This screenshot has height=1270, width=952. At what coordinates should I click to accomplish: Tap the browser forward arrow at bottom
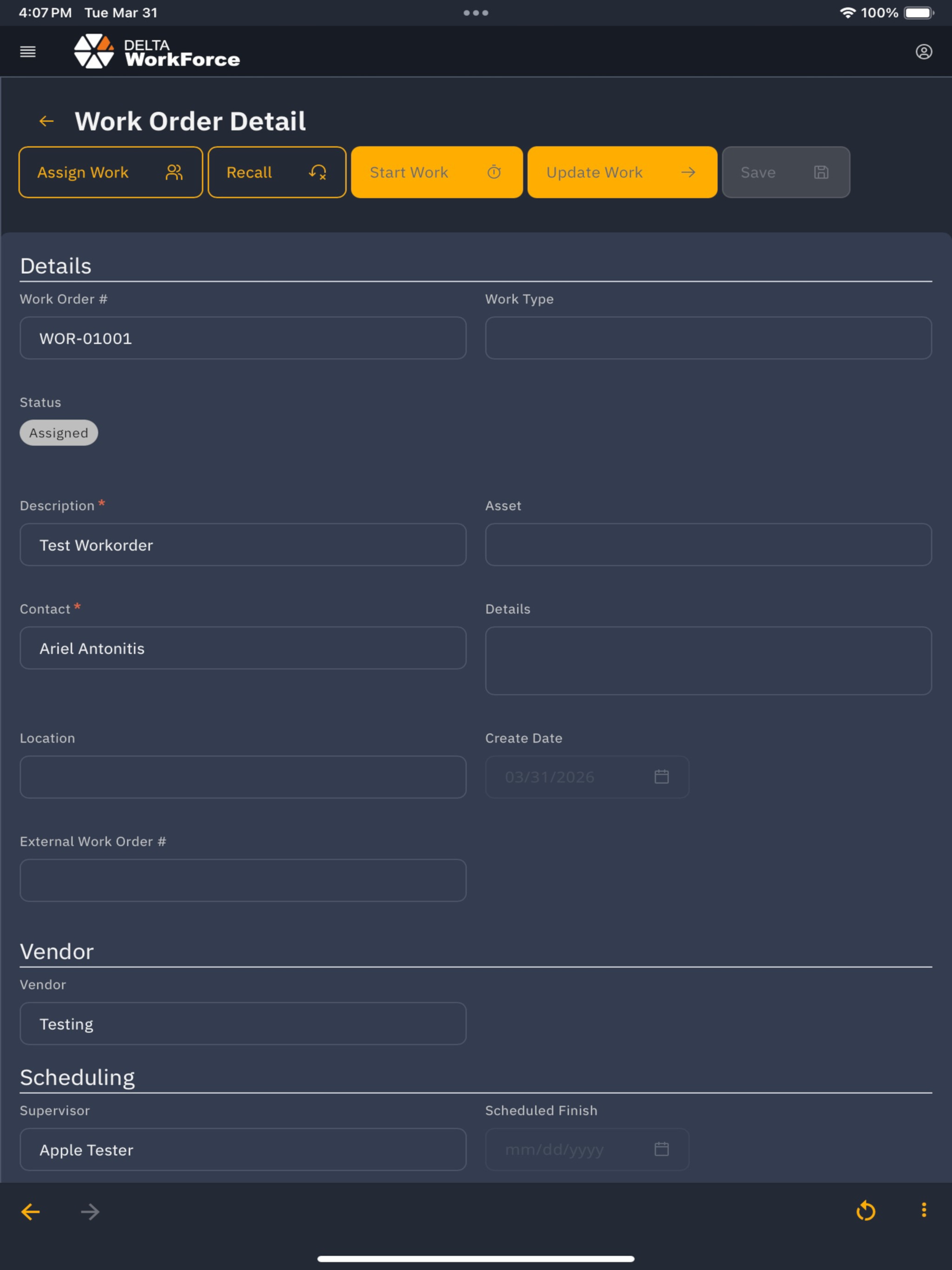click(90, 1212)
